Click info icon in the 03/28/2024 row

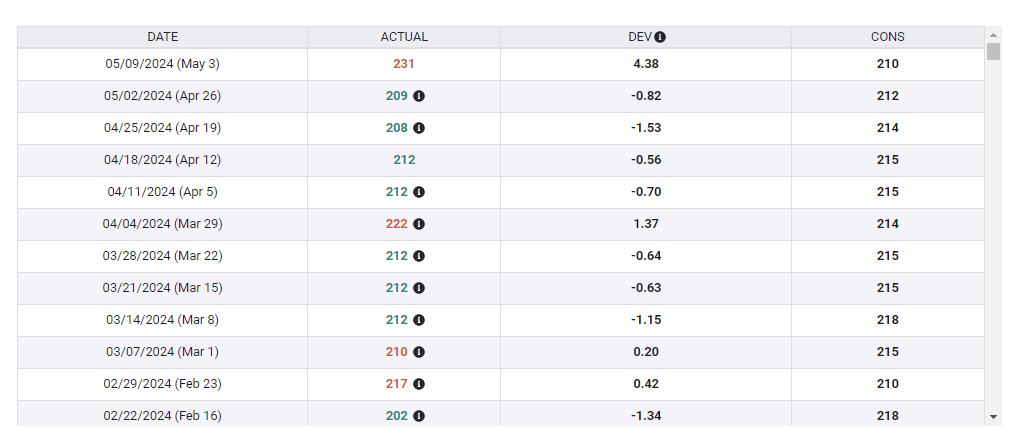click(419, 256)
